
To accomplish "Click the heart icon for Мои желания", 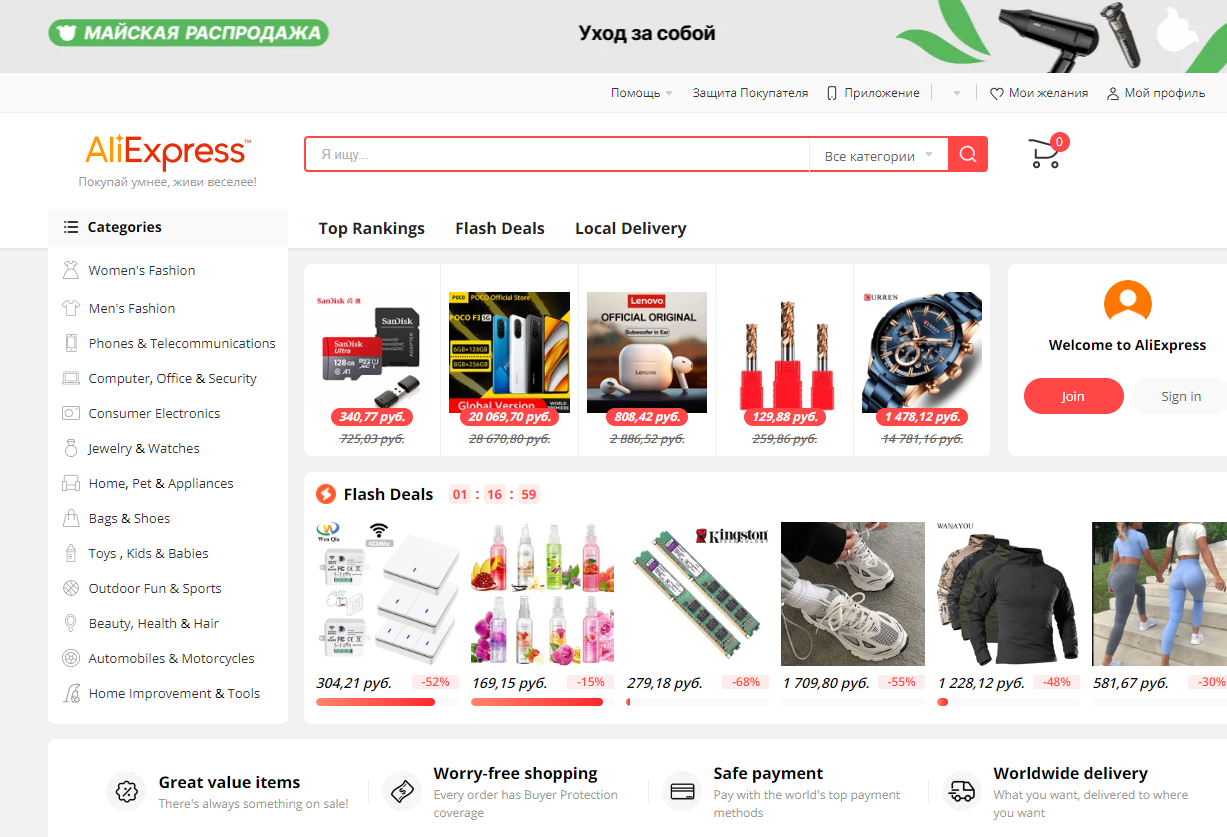I will point(996,93).
